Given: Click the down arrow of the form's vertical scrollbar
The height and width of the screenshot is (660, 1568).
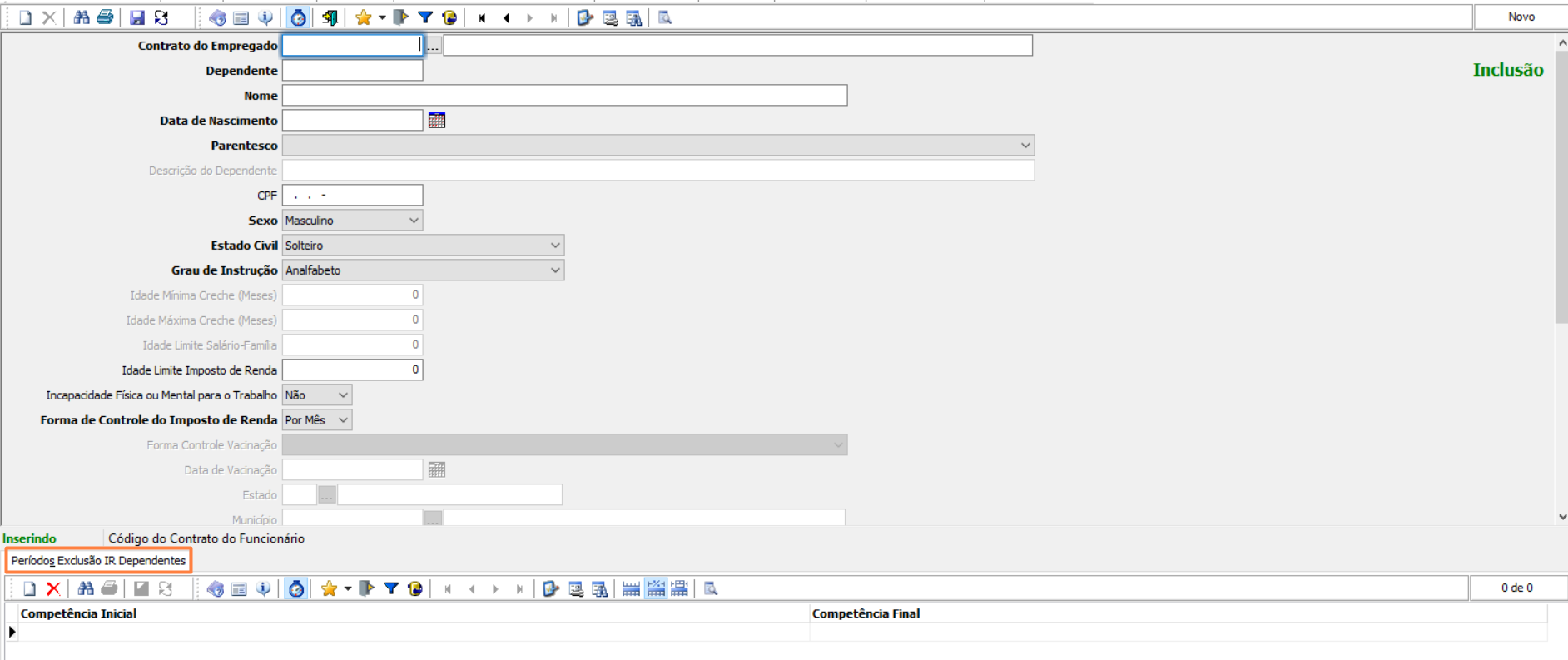Looking at the screenshot, I should 1561,517.
